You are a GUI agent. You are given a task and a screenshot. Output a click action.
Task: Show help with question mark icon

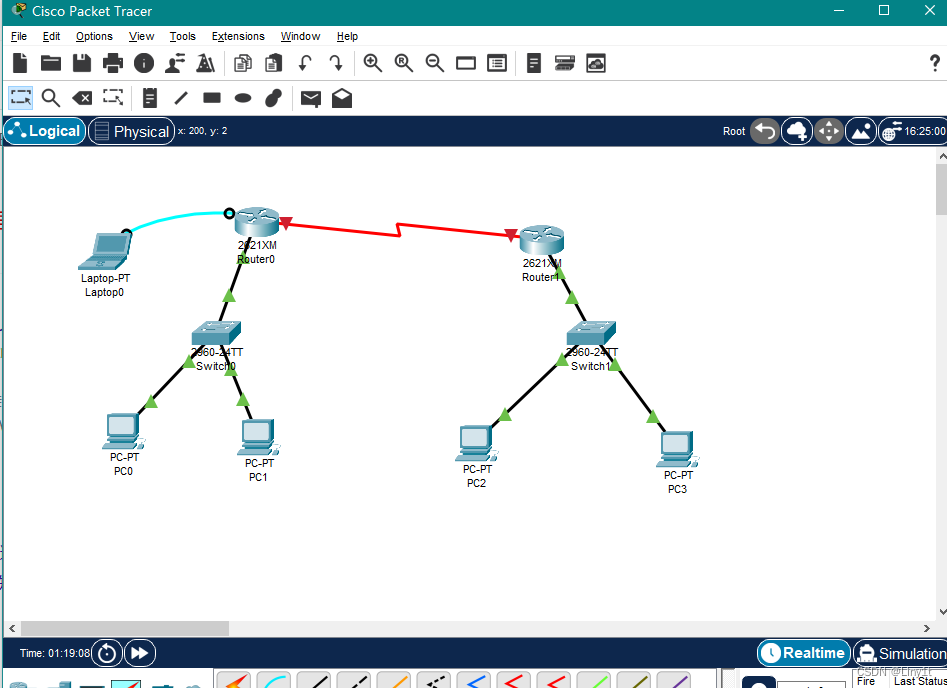(x=934, y=63)
